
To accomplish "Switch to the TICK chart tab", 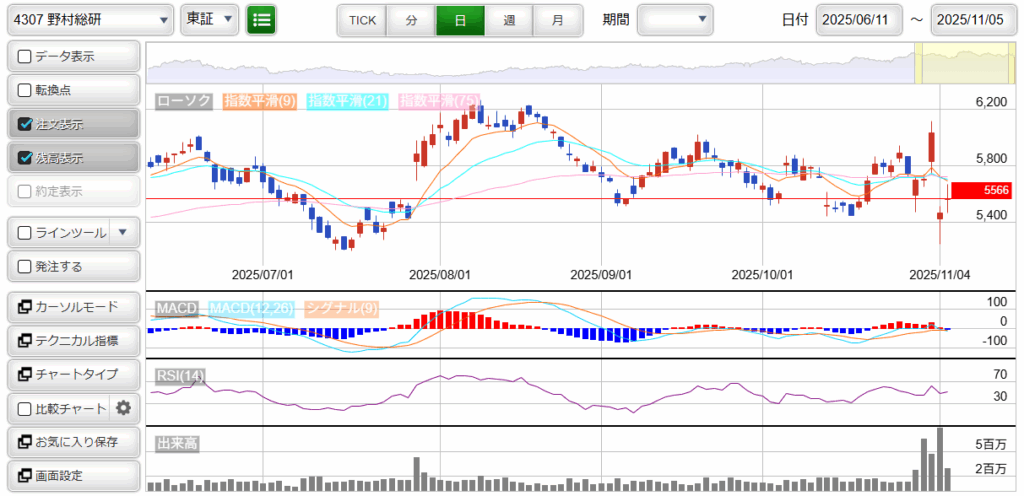I will coord(362,20).
